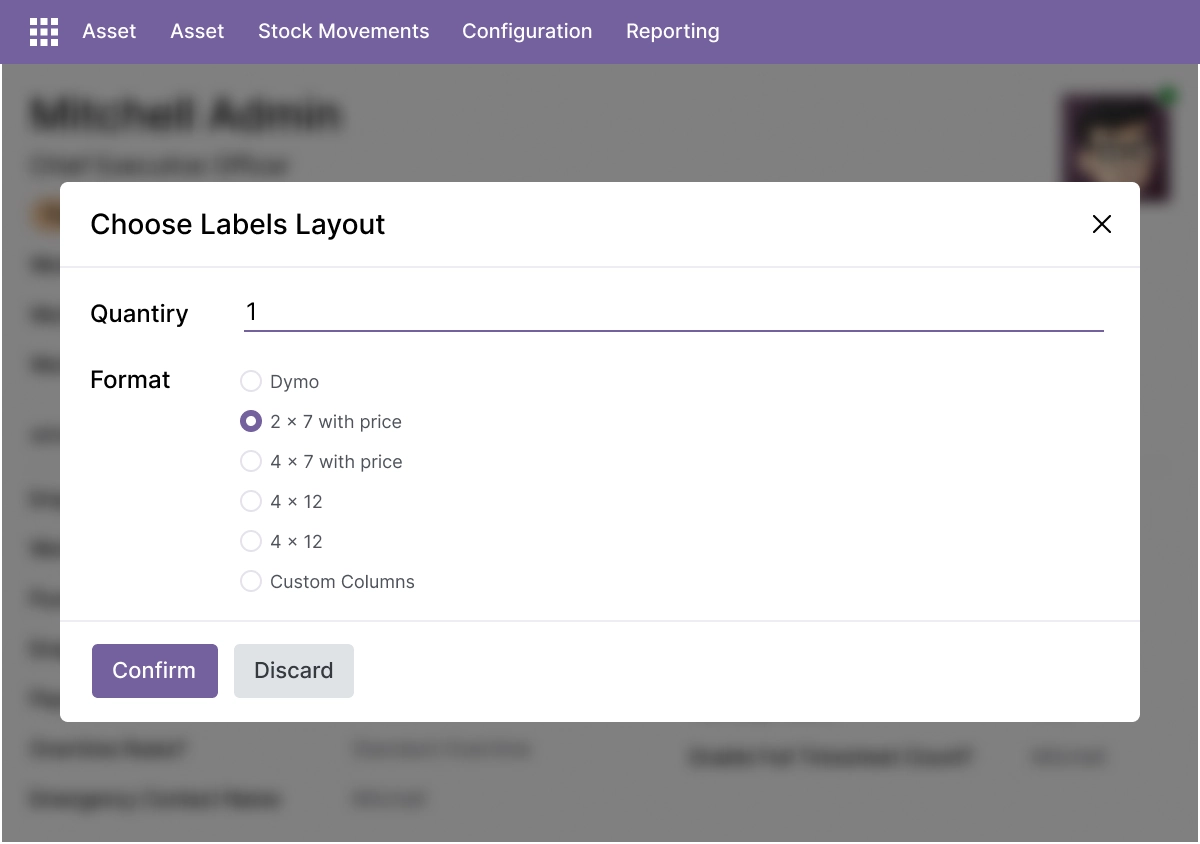Click the Asset app name beside grid icon
The height and width of the screenshot is (844, 1200).
(109, 31)
